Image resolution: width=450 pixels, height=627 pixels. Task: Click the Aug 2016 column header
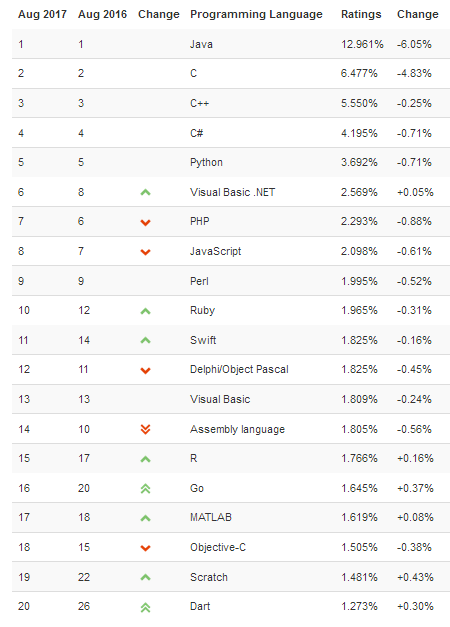tap(102, 14)
